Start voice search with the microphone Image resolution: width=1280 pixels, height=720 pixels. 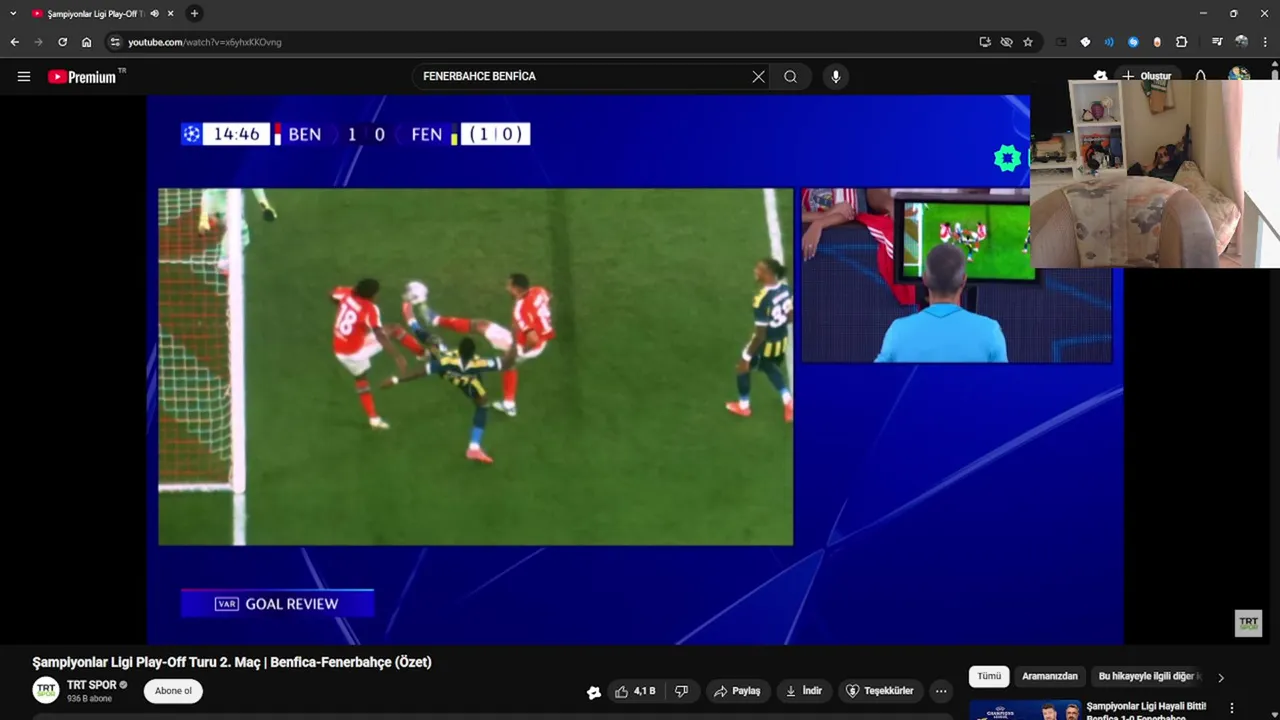point(835,76)
